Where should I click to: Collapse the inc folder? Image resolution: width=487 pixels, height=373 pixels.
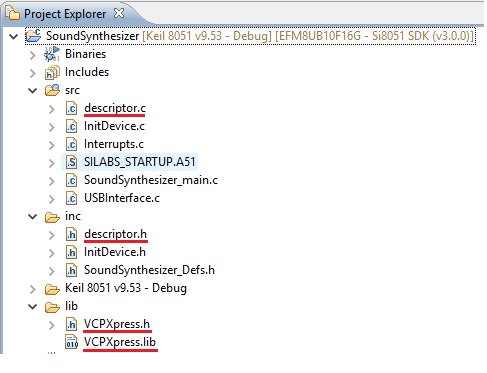(x=32, y=216)
